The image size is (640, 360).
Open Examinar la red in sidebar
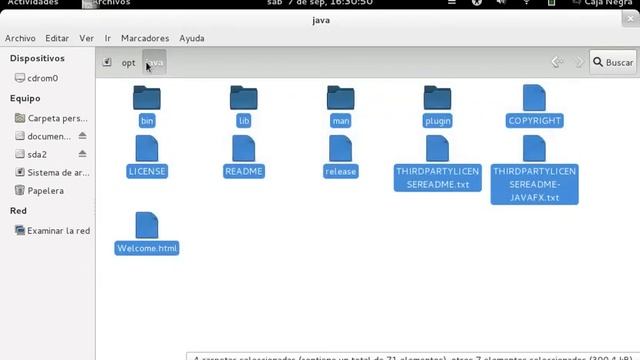point(52,231)
